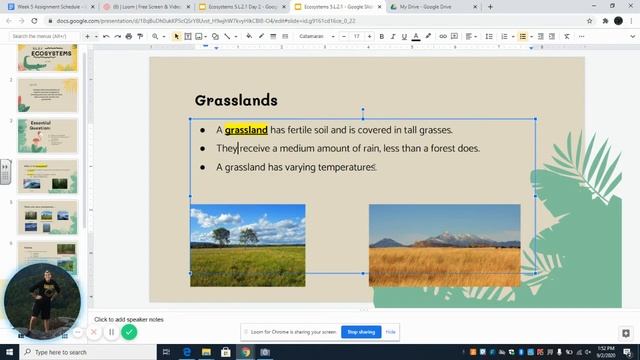Open the line type dropdown arrow
The height and width of the screenshot is (360, 640).
(236, 36)
